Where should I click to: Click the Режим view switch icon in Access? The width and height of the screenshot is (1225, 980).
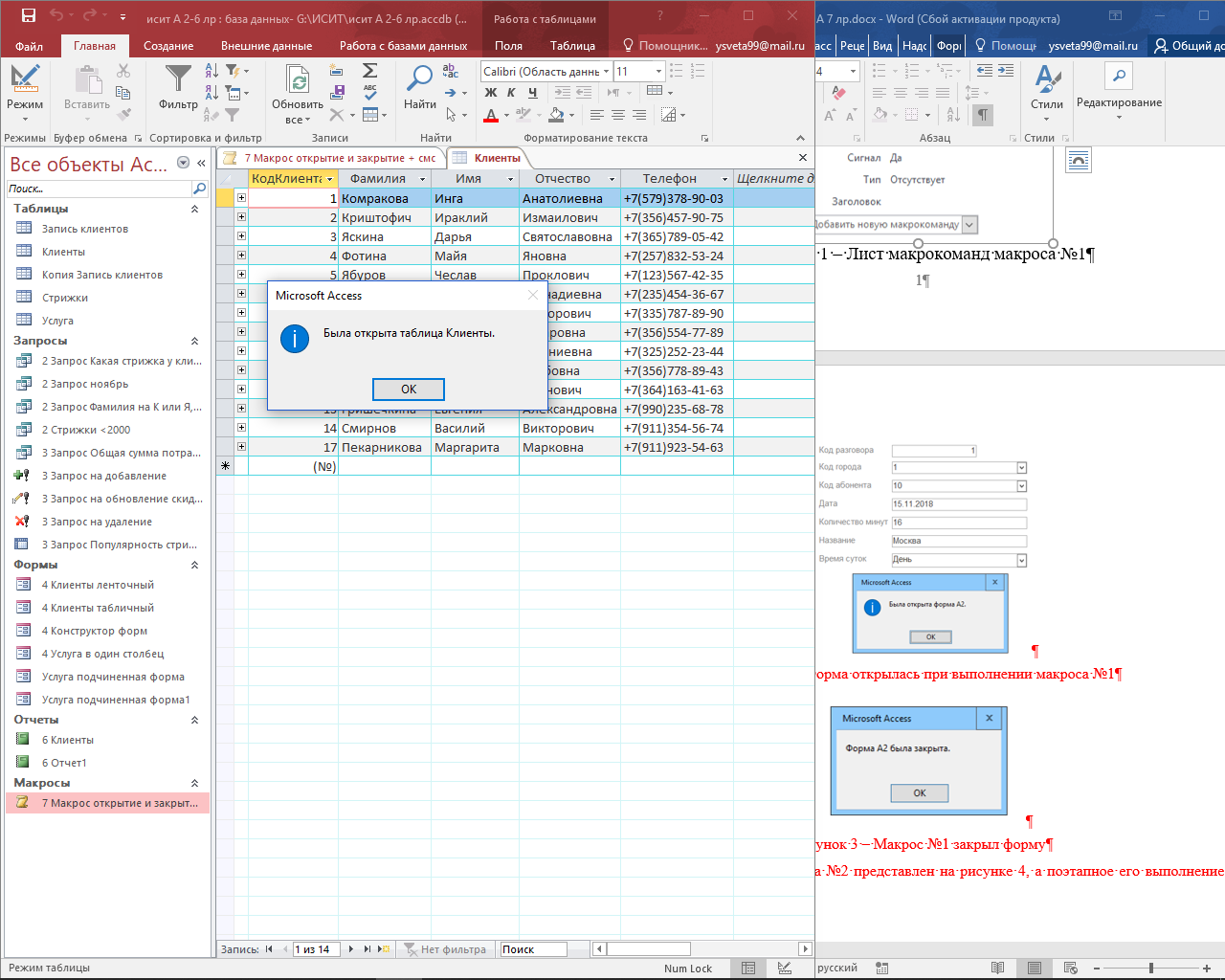(x=25, y=78)
